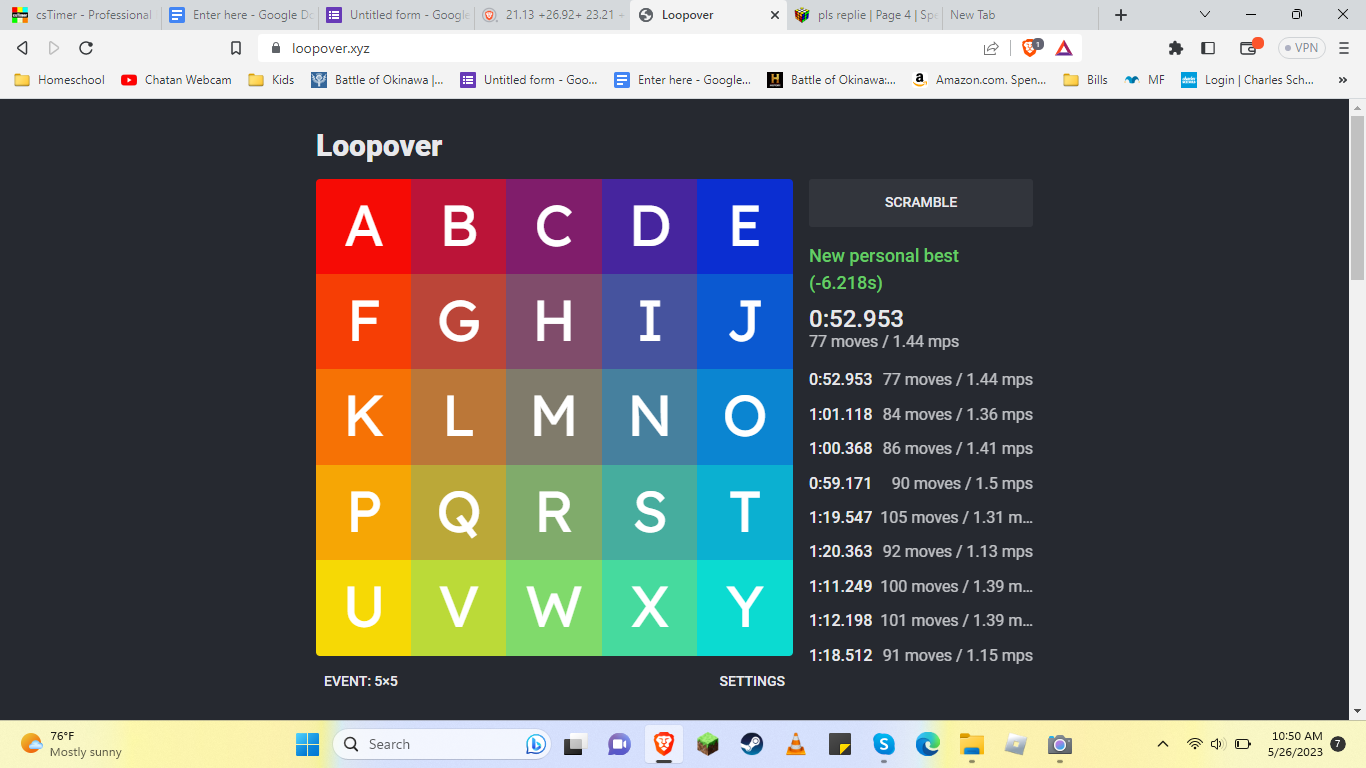Open the Windows Start menu
The height and width of the screenshot is (768, 1366).
(307, 744)
